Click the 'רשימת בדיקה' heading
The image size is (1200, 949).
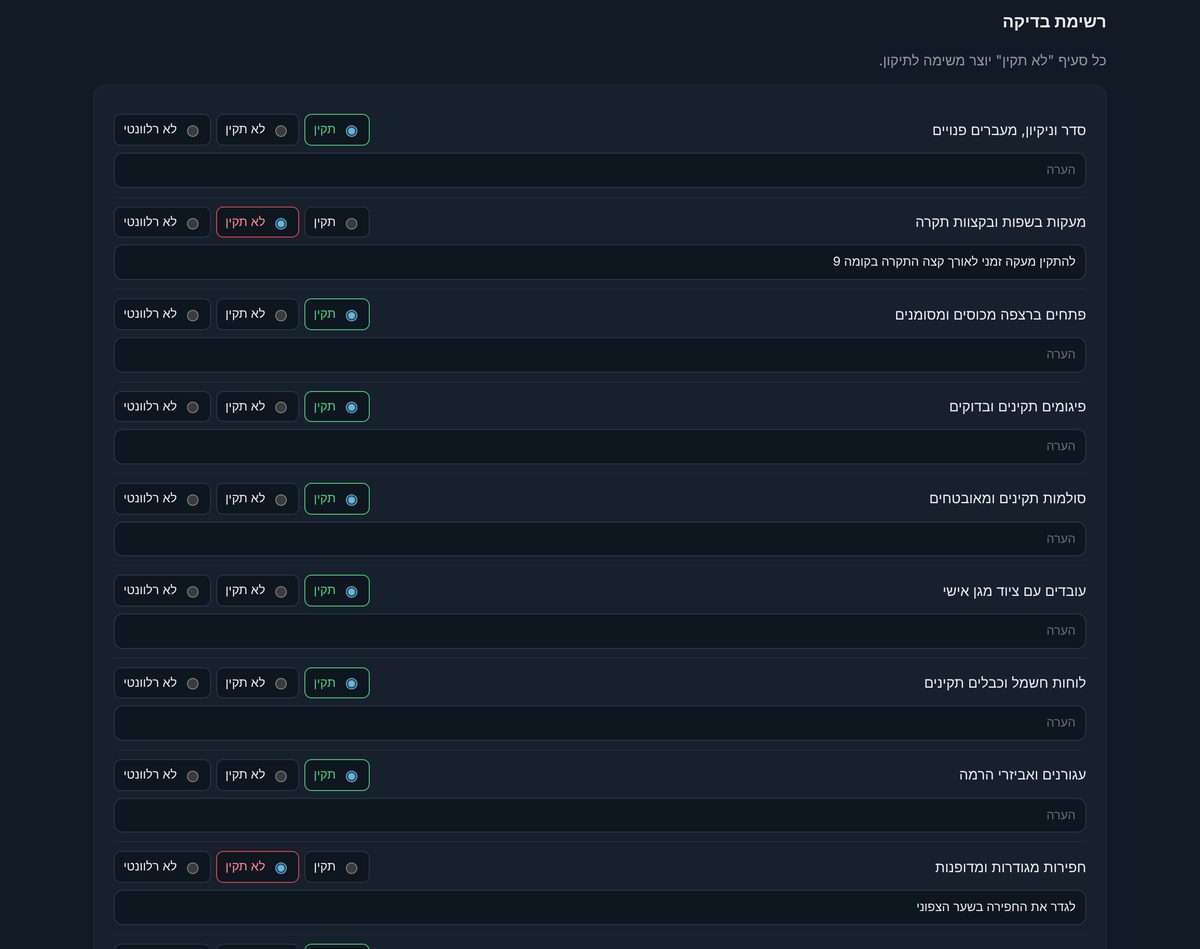click(1054, 22)
